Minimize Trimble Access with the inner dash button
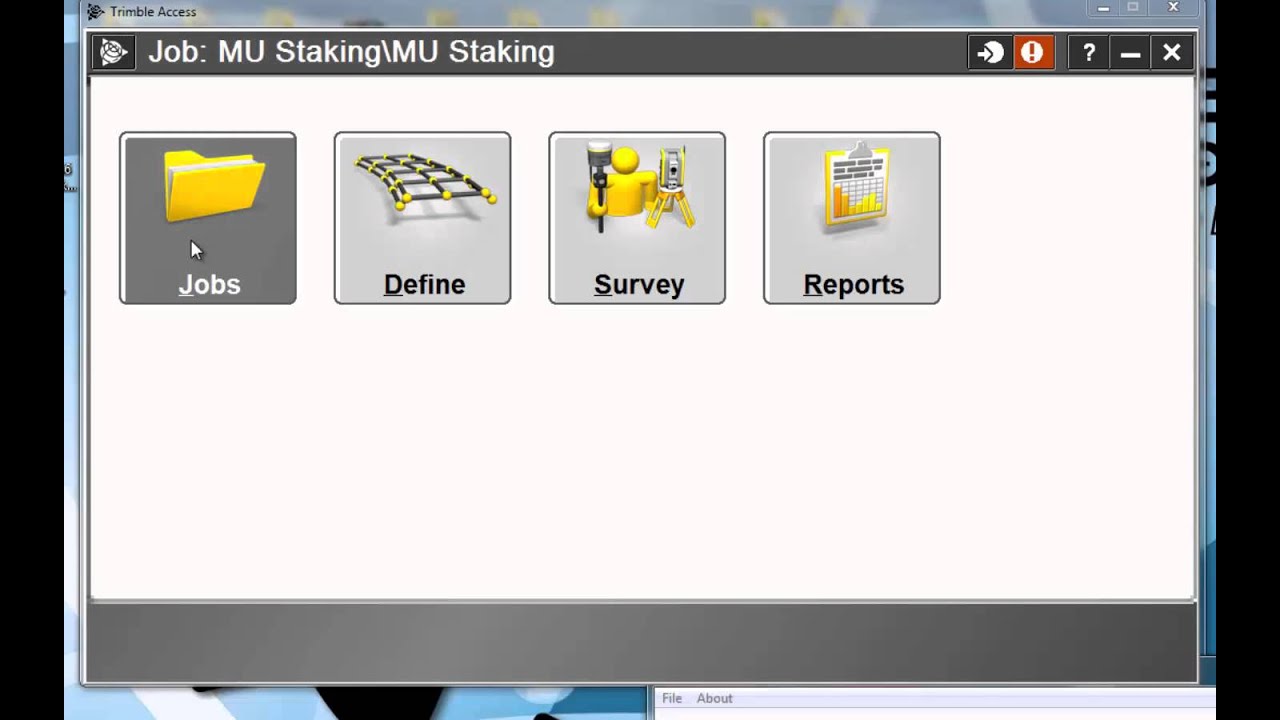 click(x=1131, y=52)
